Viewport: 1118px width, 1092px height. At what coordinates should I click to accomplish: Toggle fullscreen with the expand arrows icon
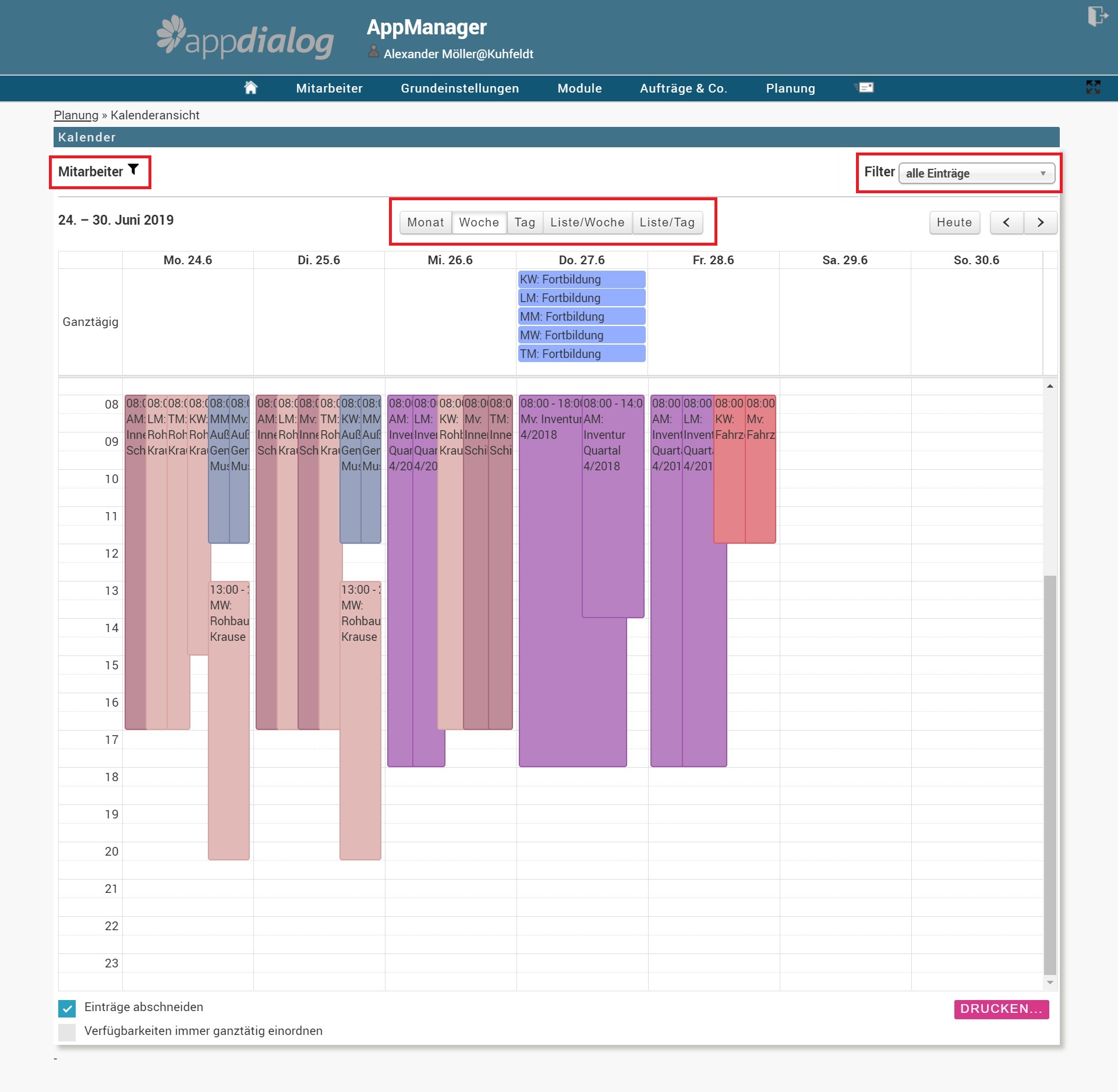(x=1093, y=87)
